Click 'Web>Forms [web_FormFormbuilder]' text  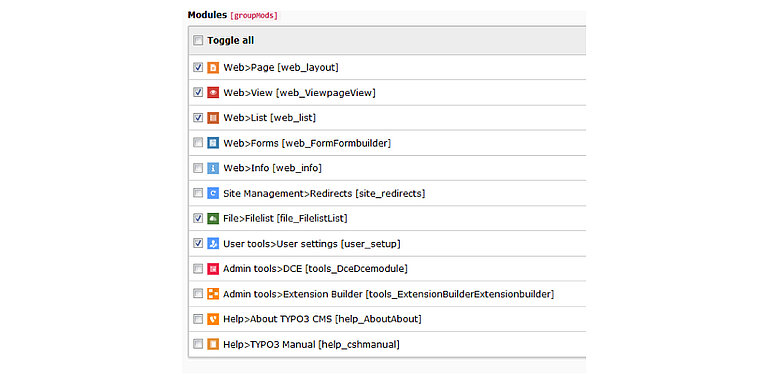(307, 143)
